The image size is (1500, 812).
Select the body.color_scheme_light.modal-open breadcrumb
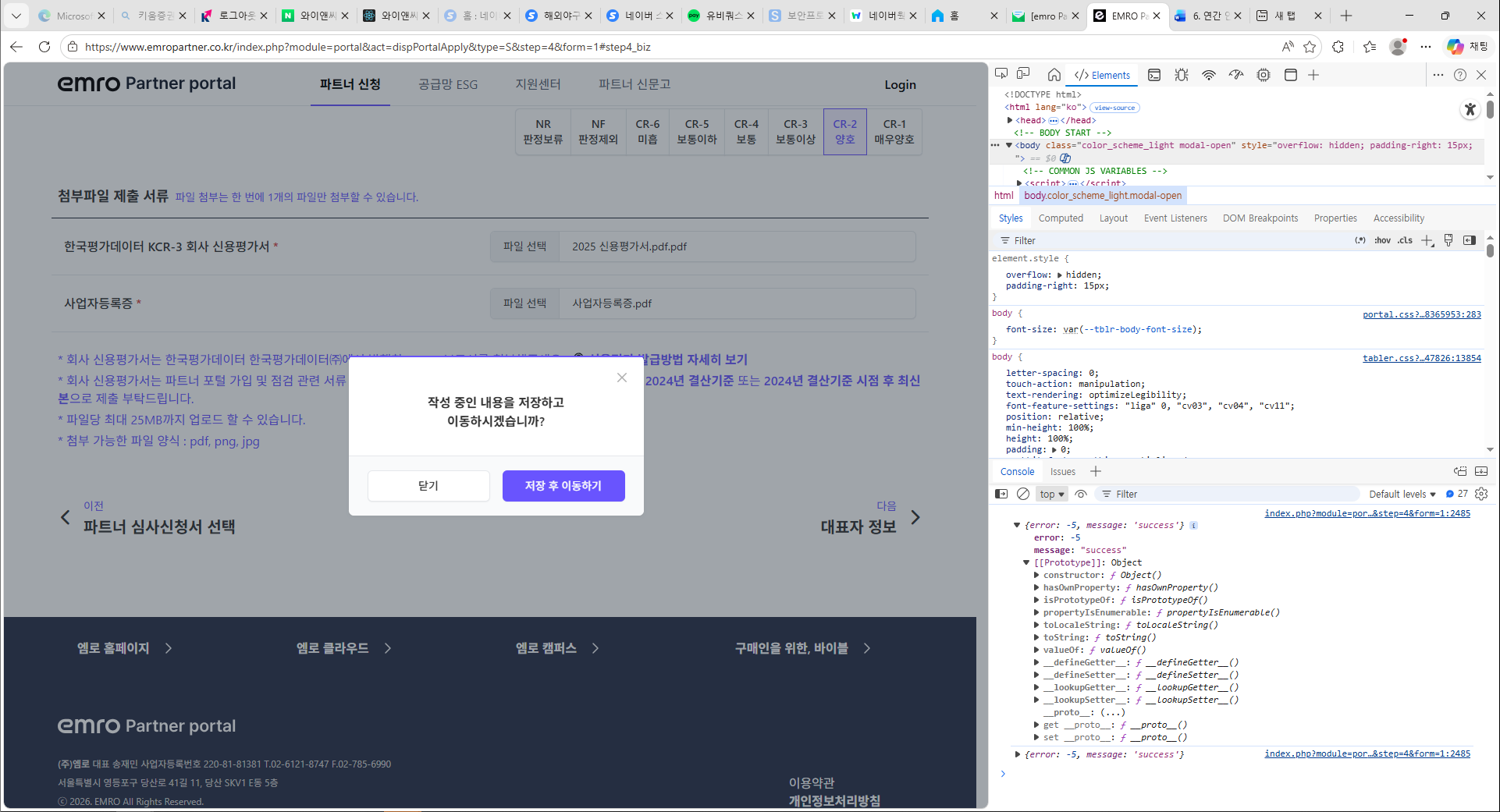coord(1103,196)
